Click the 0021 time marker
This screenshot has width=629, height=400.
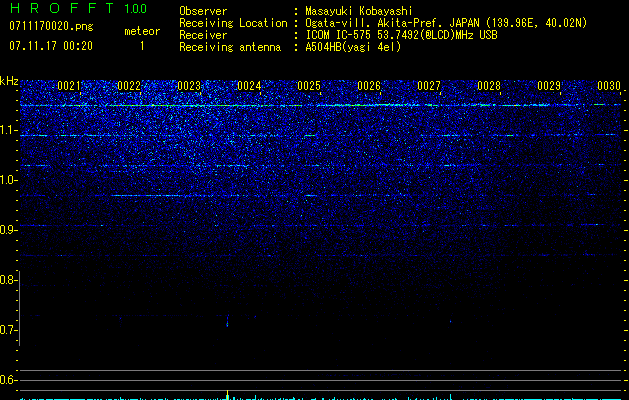pyautogui.click(x=69, y=86)
